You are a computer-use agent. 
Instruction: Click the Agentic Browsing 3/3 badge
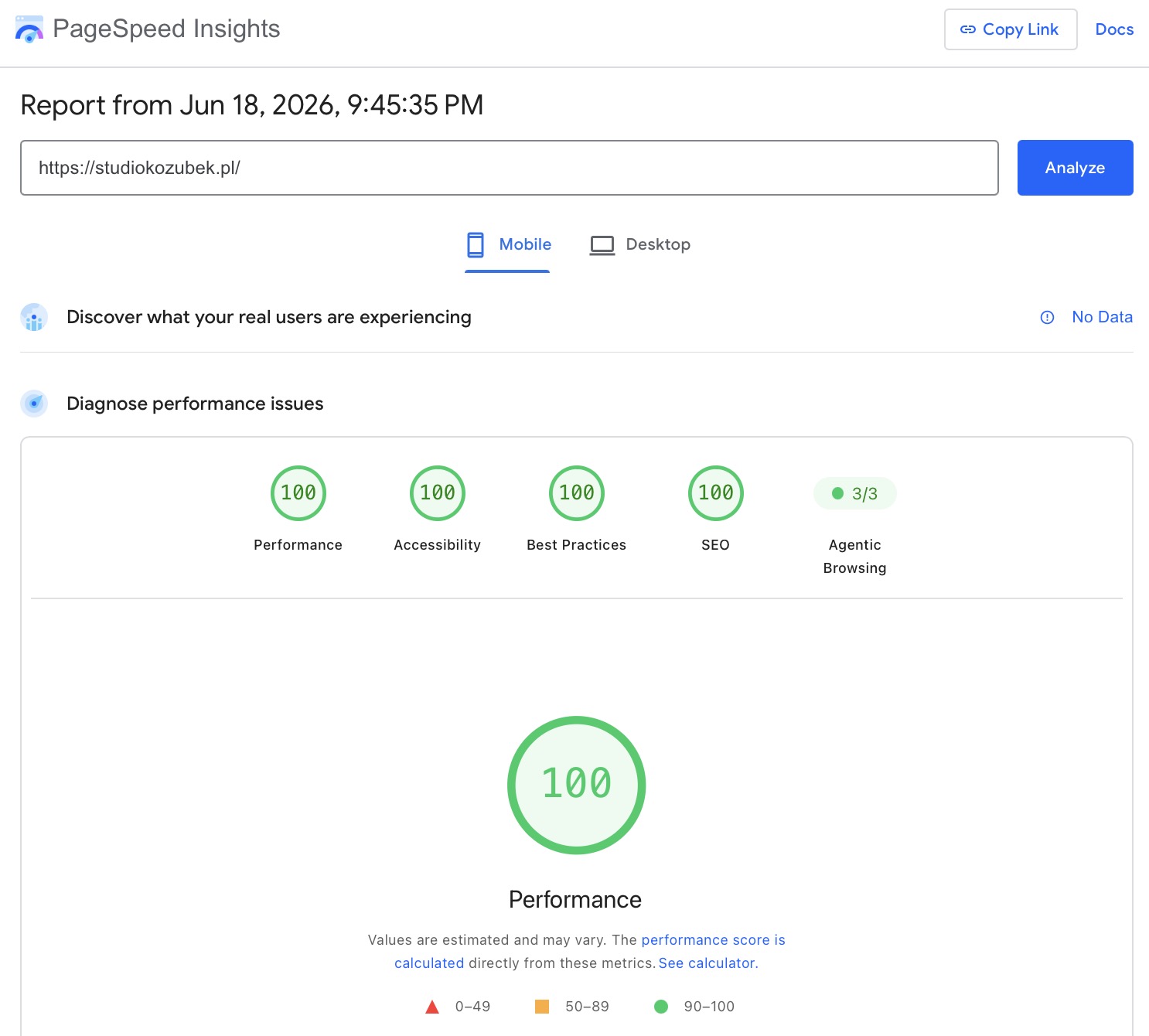[855, 493]
